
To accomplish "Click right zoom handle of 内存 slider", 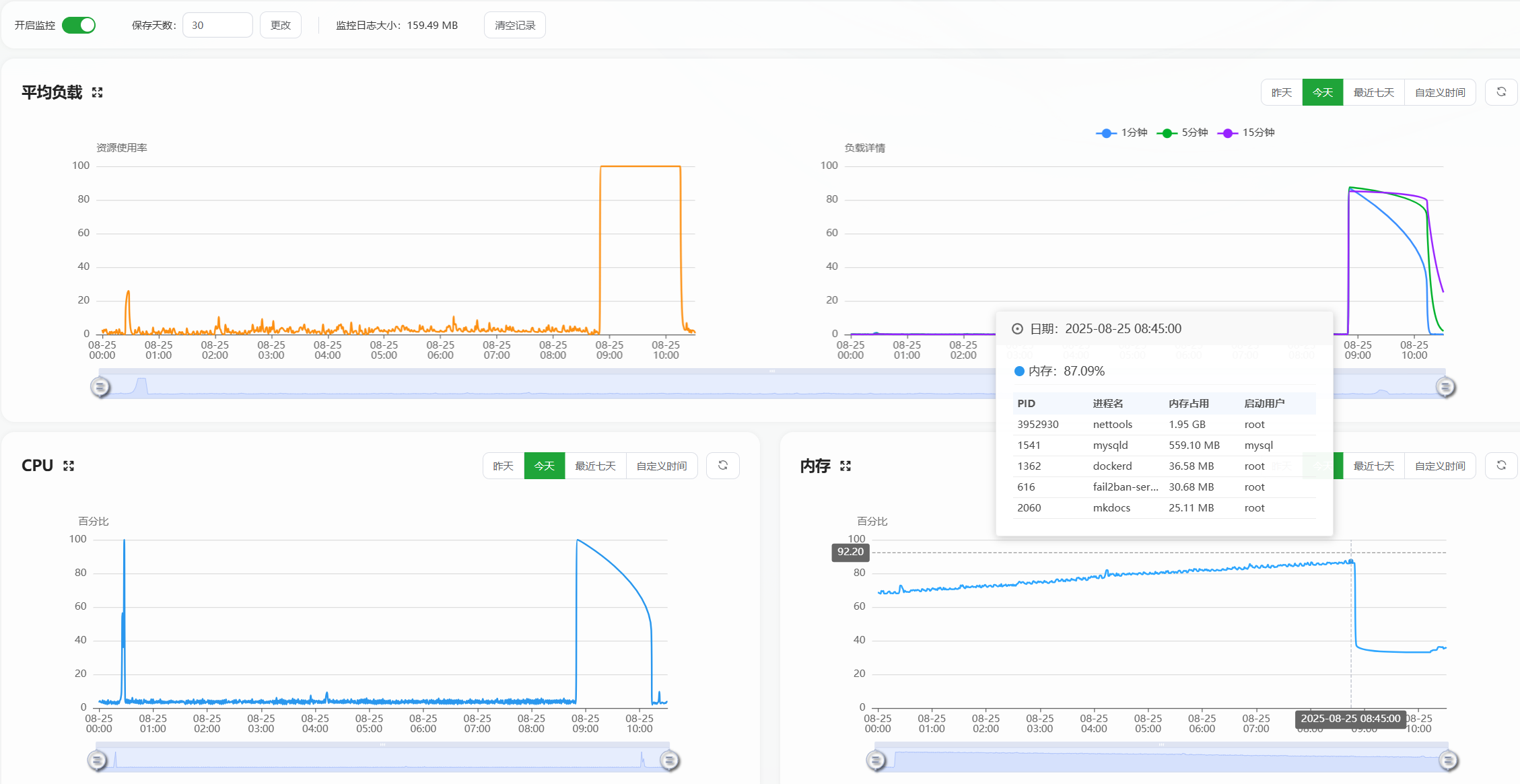I will click(1448, 760).
